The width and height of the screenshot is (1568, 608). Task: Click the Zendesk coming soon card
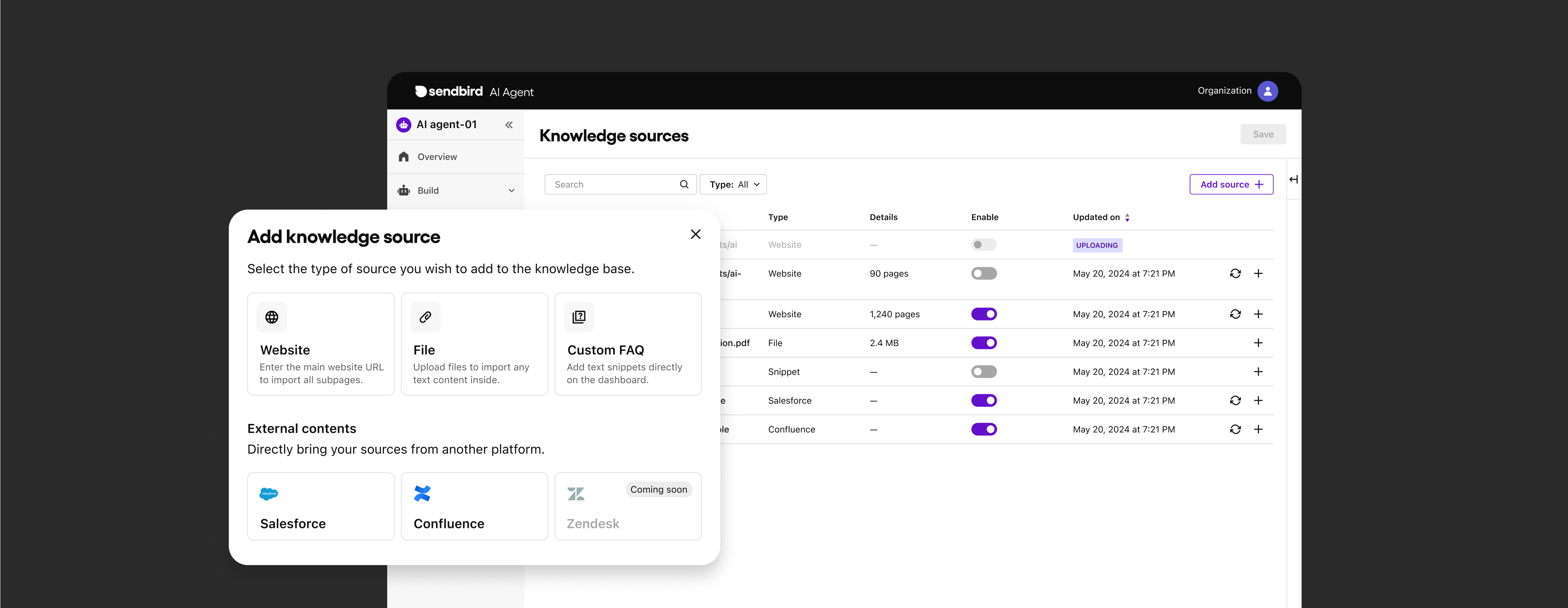(x=628, y=506)
